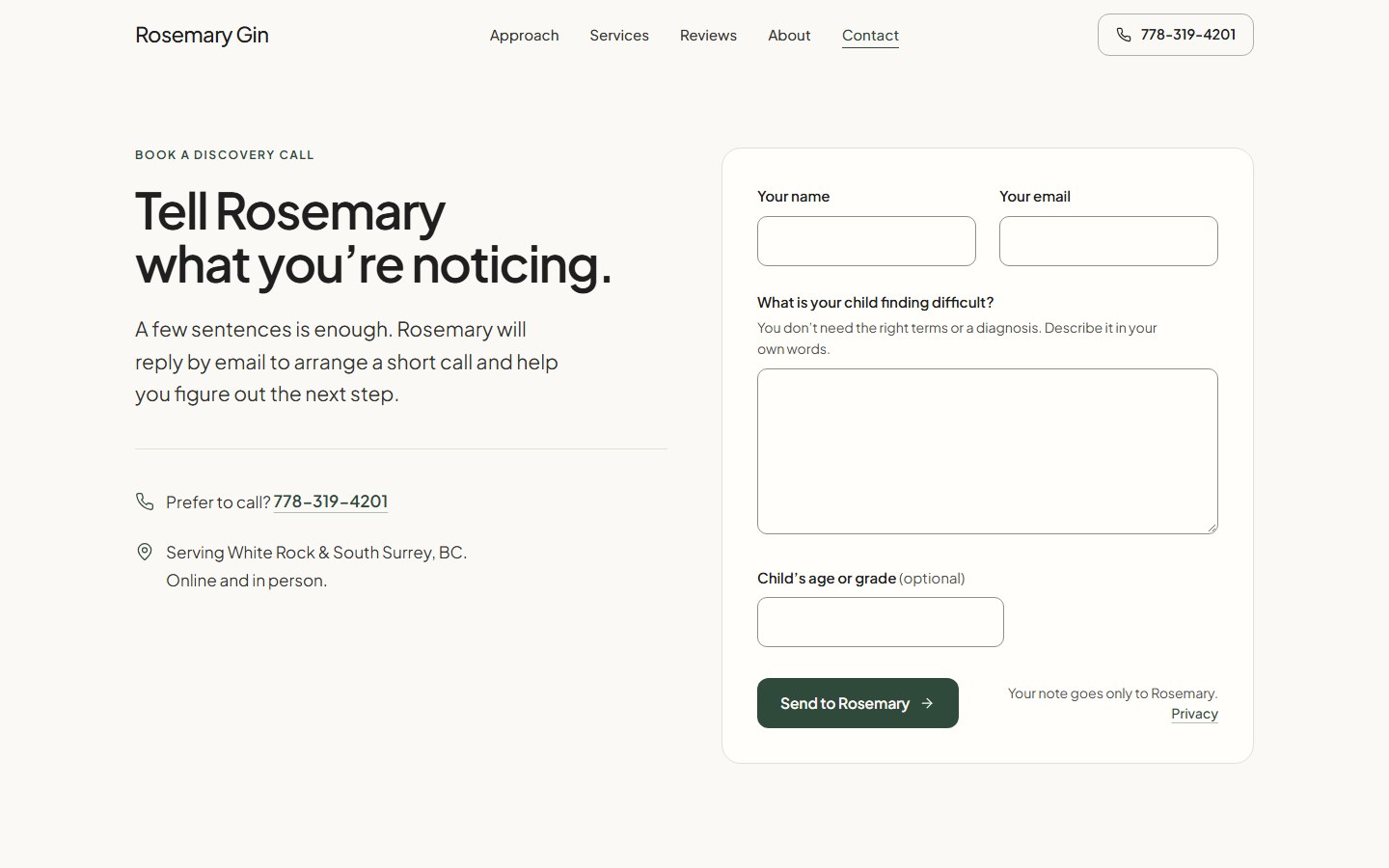Select the Contact nav item
1389x868 pixels.
click(870, 36)
